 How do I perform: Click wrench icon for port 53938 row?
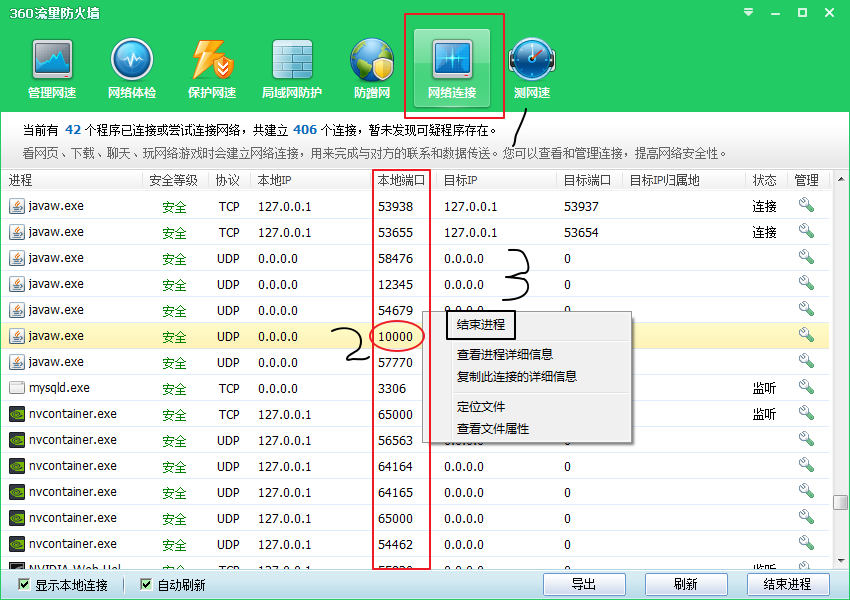806,205
